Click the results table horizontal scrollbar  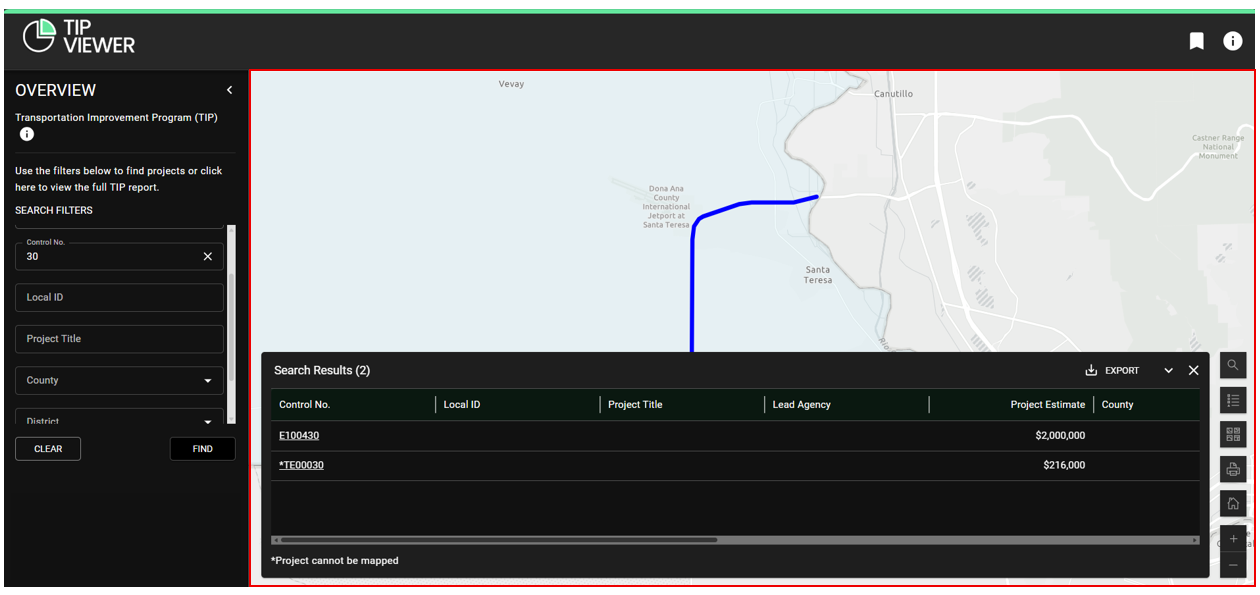[x=499, y=540]
